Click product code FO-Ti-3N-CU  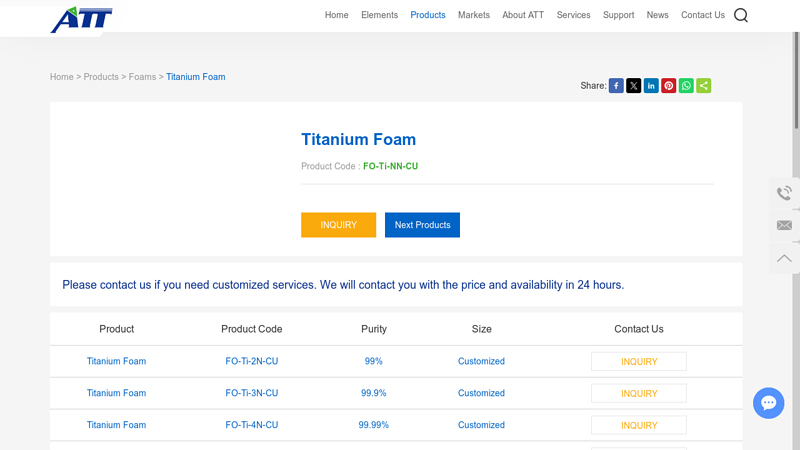click(x=252, y=393)
